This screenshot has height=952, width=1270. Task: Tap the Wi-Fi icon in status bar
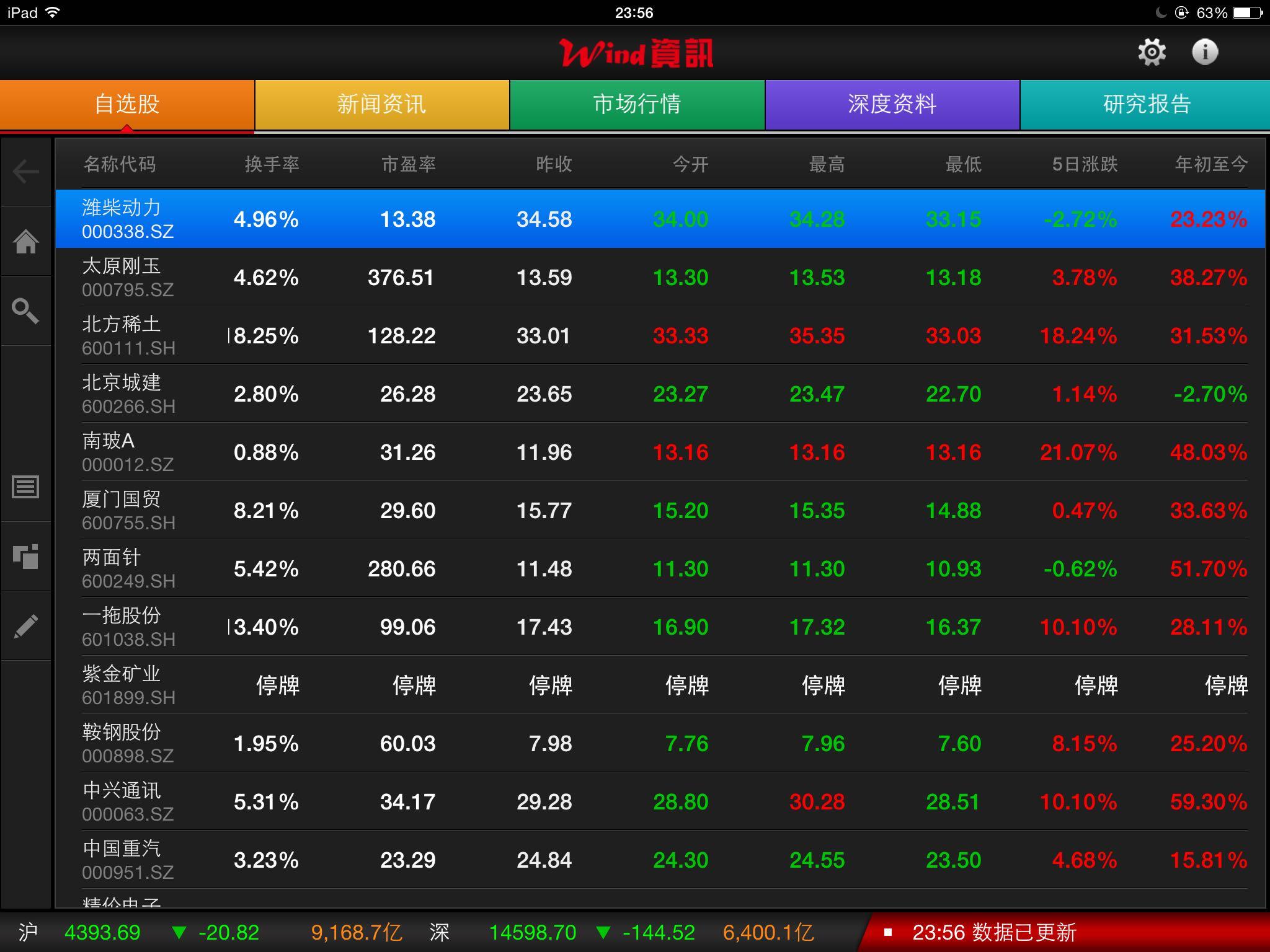53,12
